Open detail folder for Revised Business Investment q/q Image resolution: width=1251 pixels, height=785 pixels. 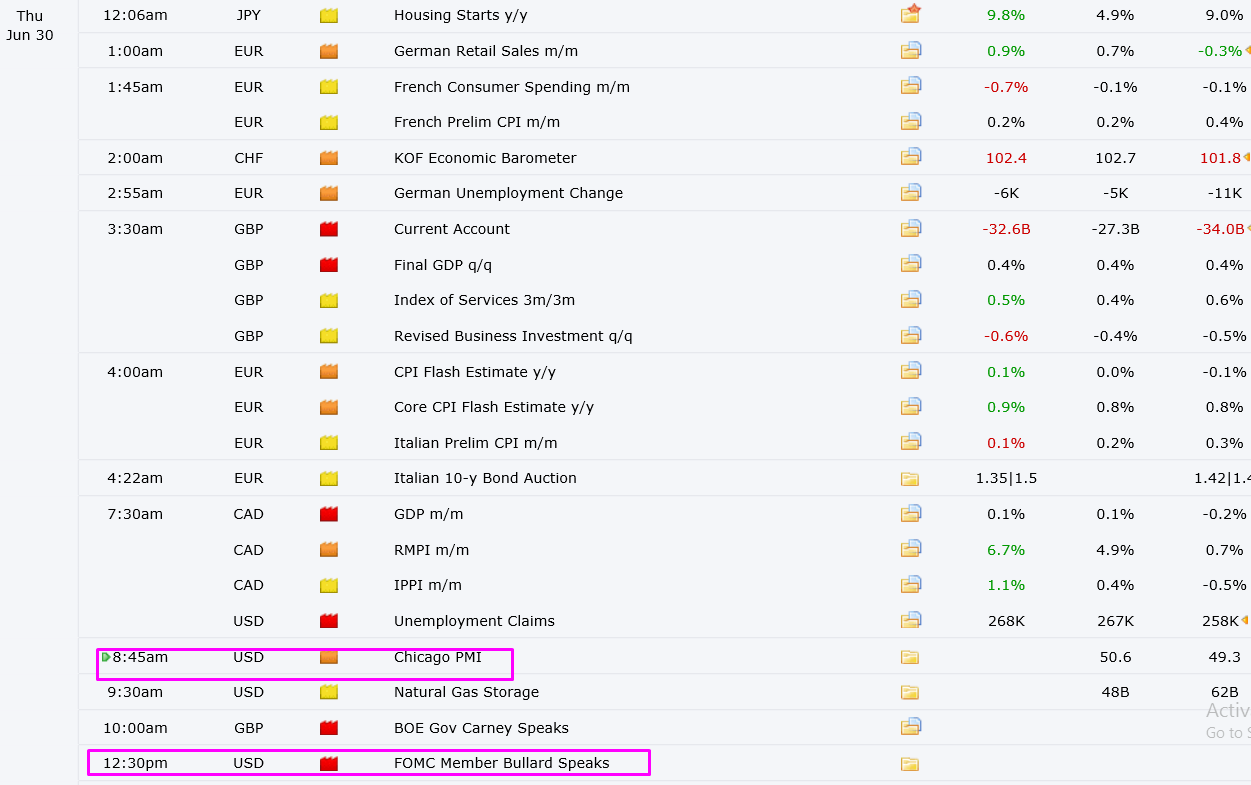[910, 335]
